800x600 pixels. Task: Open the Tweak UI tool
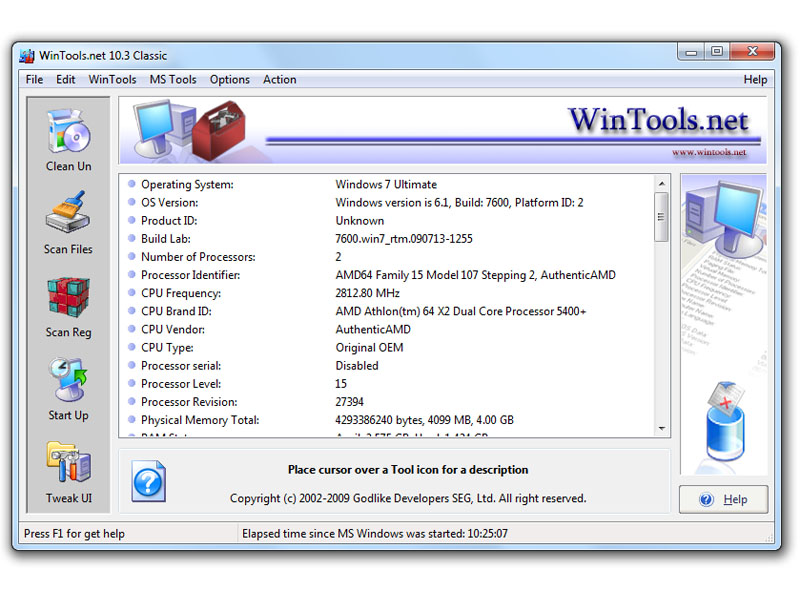(68, 472)
